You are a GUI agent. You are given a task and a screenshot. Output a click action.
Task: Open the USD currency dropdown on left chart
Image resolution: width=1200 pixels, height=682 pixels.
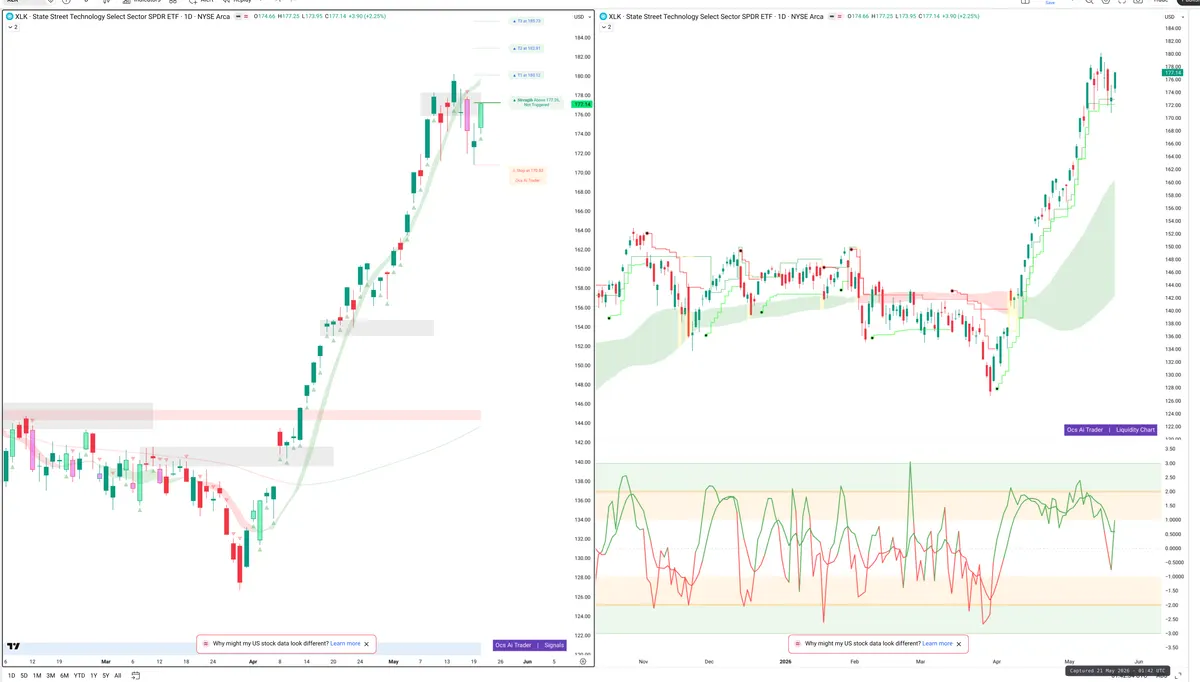pos(580,17)
